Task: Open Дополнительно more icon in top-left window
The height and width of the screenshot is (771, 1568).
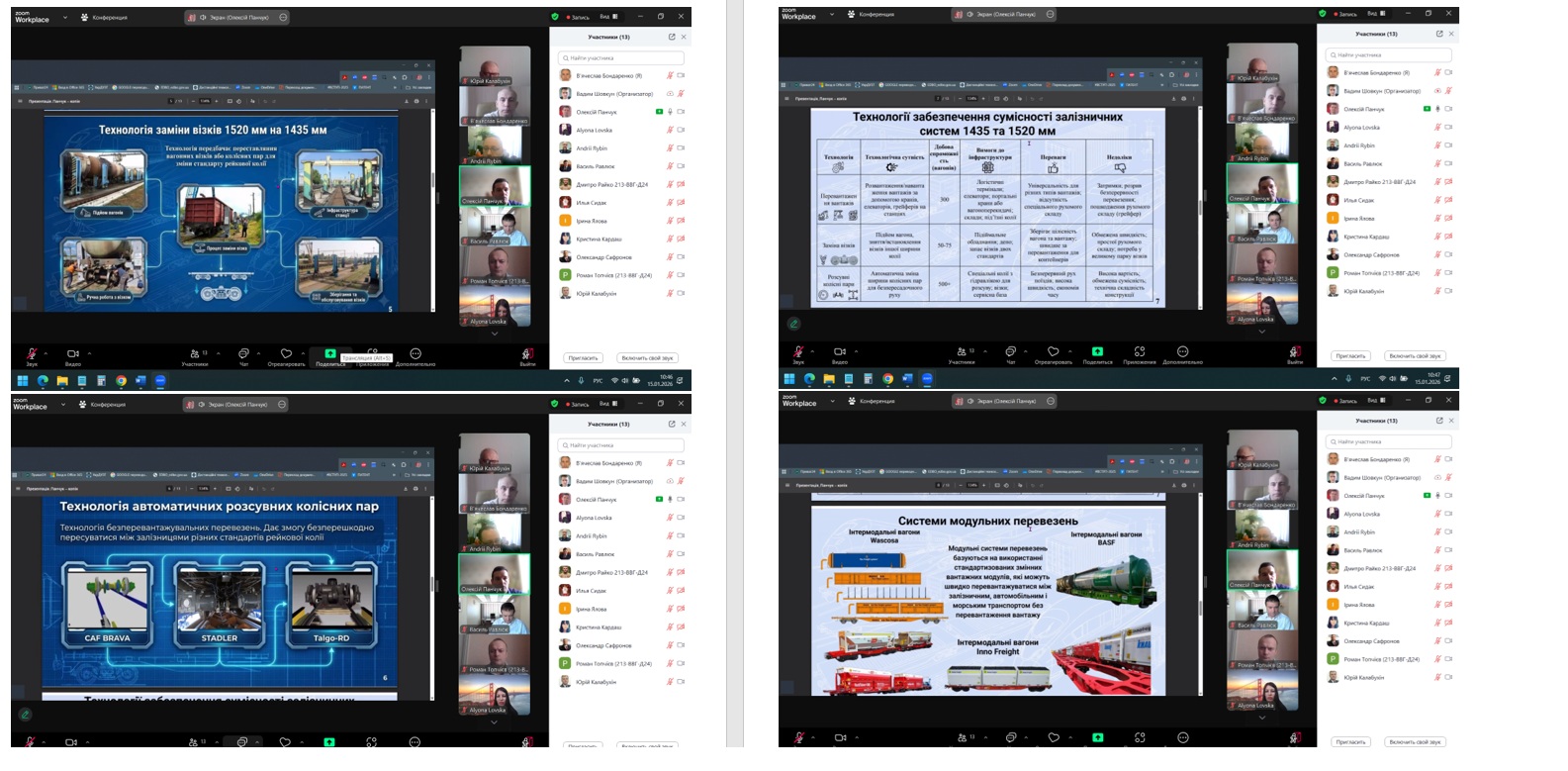Action: coord(415,353)
